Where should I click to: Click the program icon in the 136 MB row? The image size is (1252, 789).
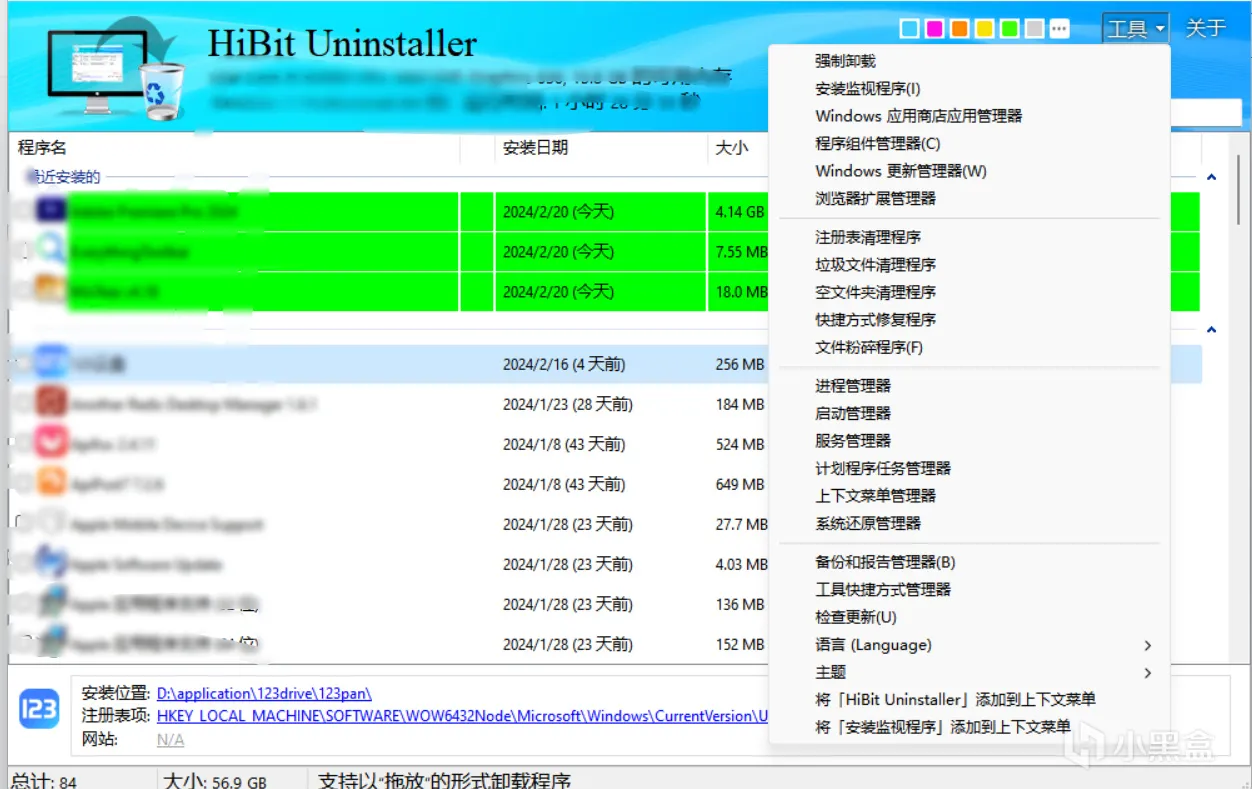52,604
